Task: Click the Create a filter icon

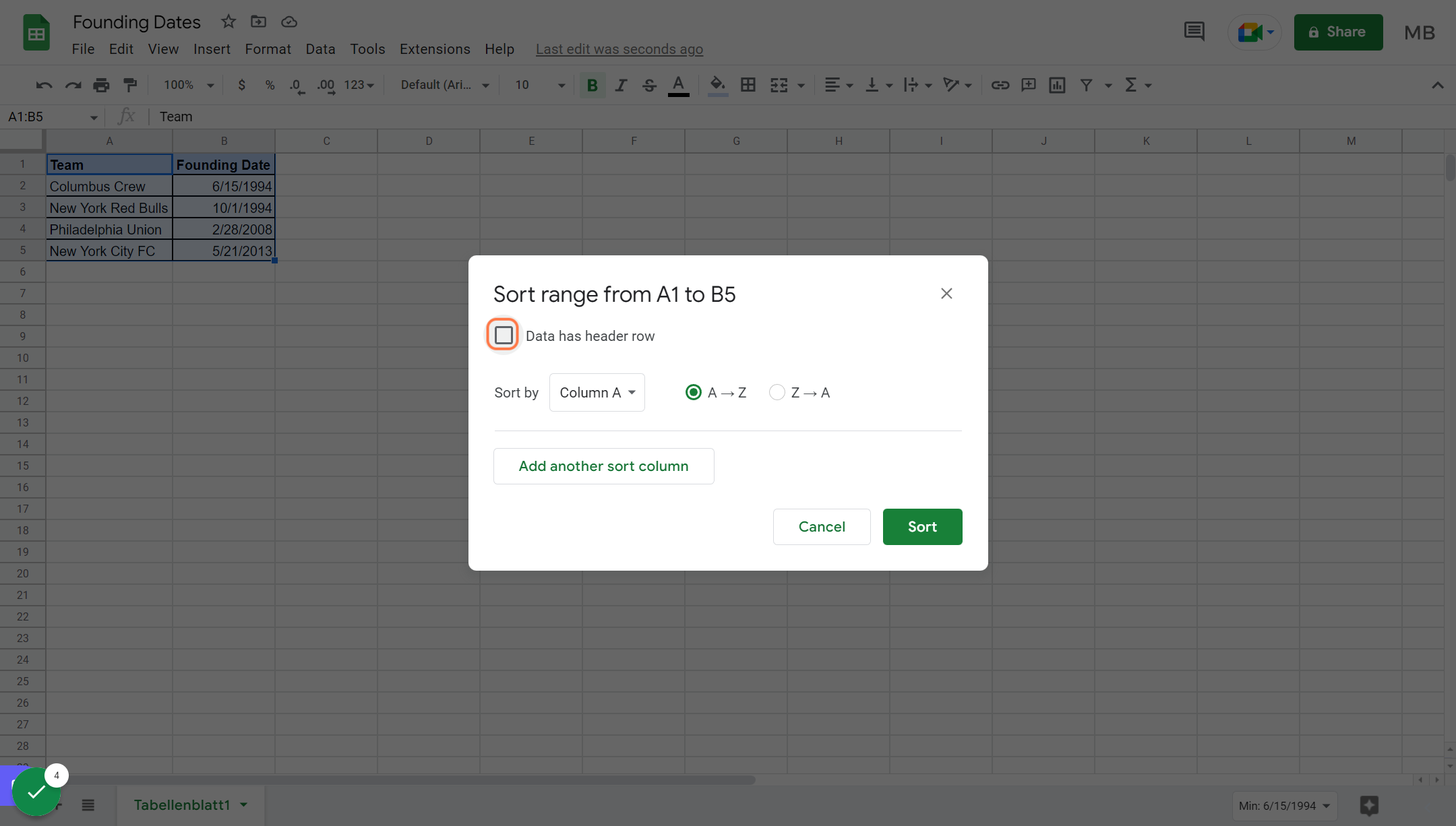Action: pos(1086,85)
